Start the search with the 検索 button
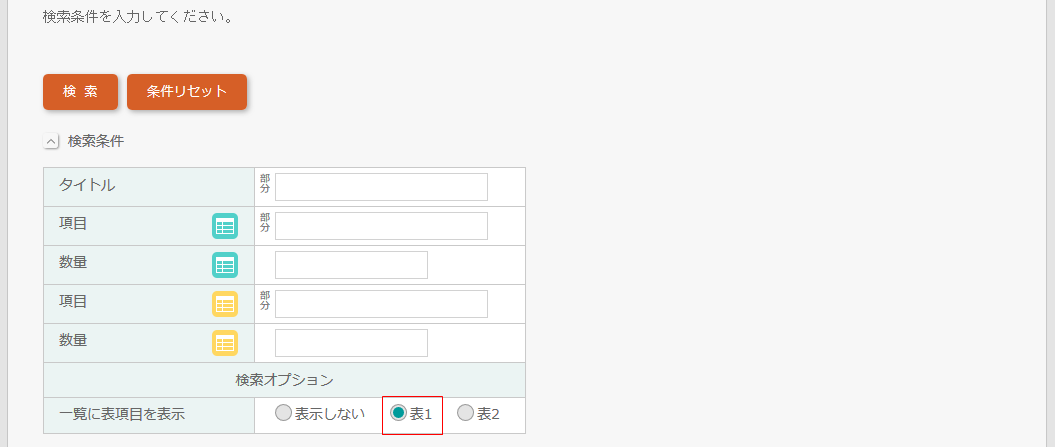This screenshot has width=1055, height=447. click(x=81, y=92)
